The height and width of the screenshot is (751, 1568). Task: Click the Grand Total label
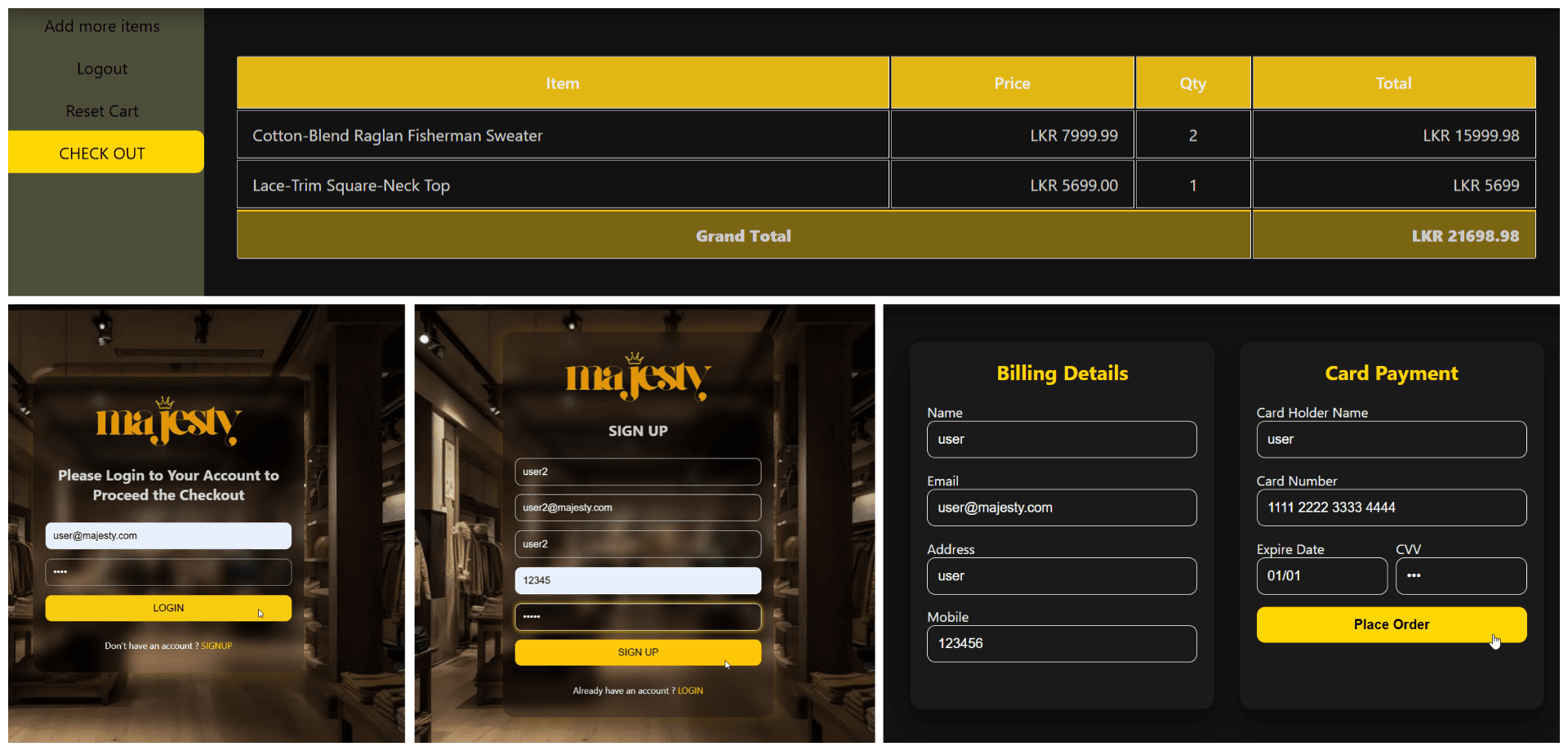click(x=743, y=235)
